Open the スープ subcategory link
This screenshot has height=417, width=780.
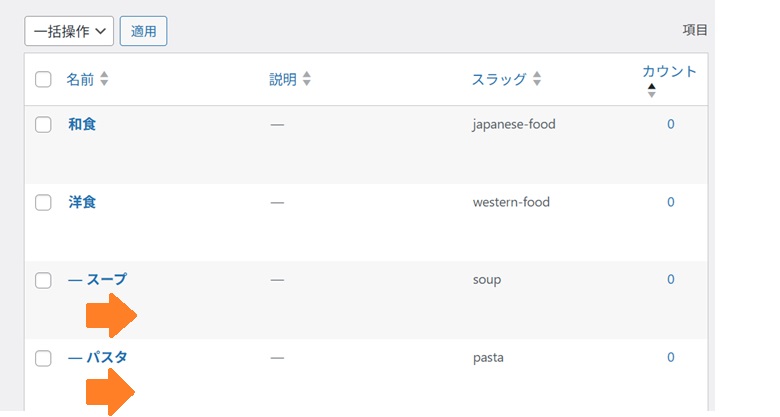click(104, 280)
